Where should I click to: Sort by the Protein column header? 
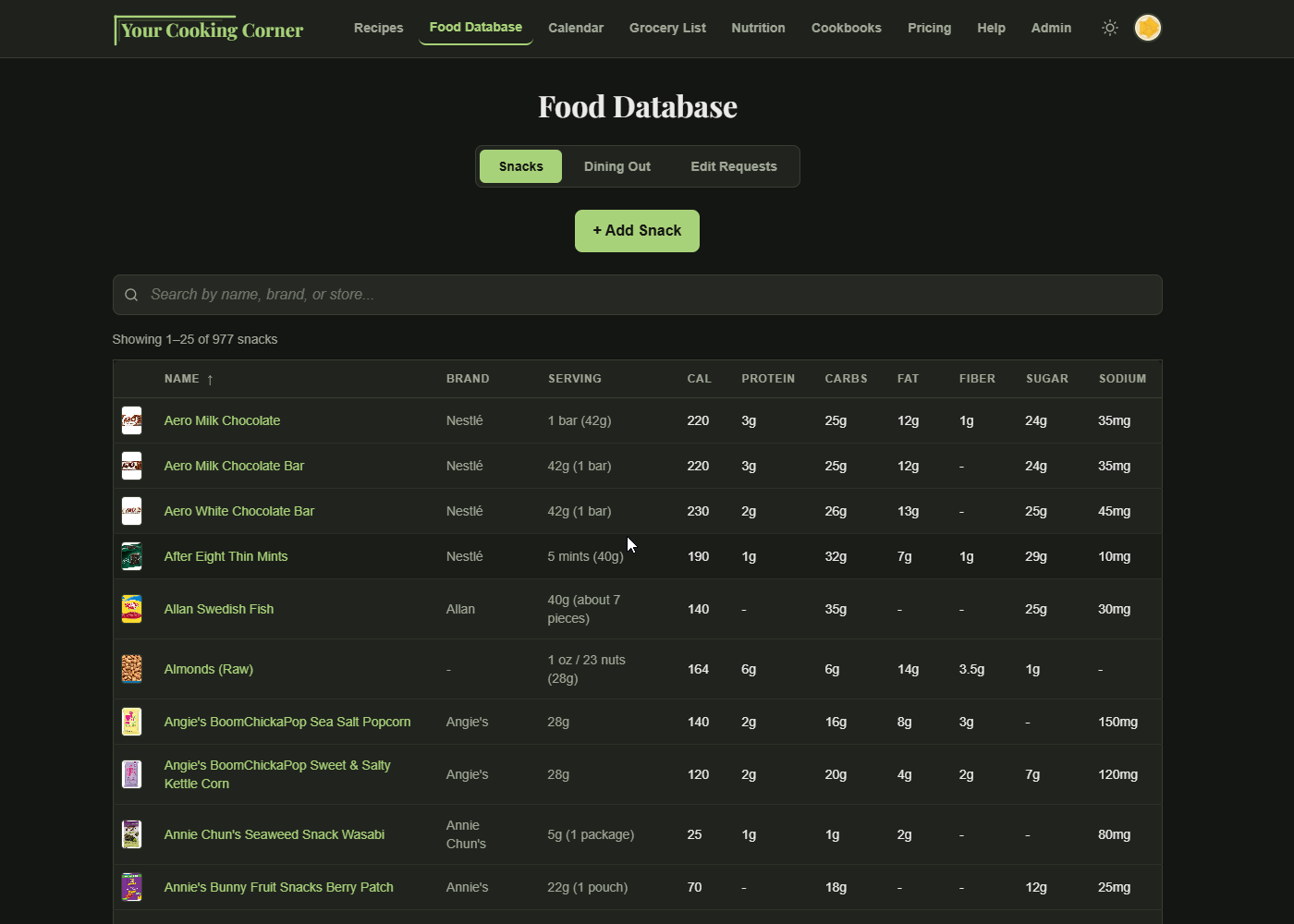(768, 379)
